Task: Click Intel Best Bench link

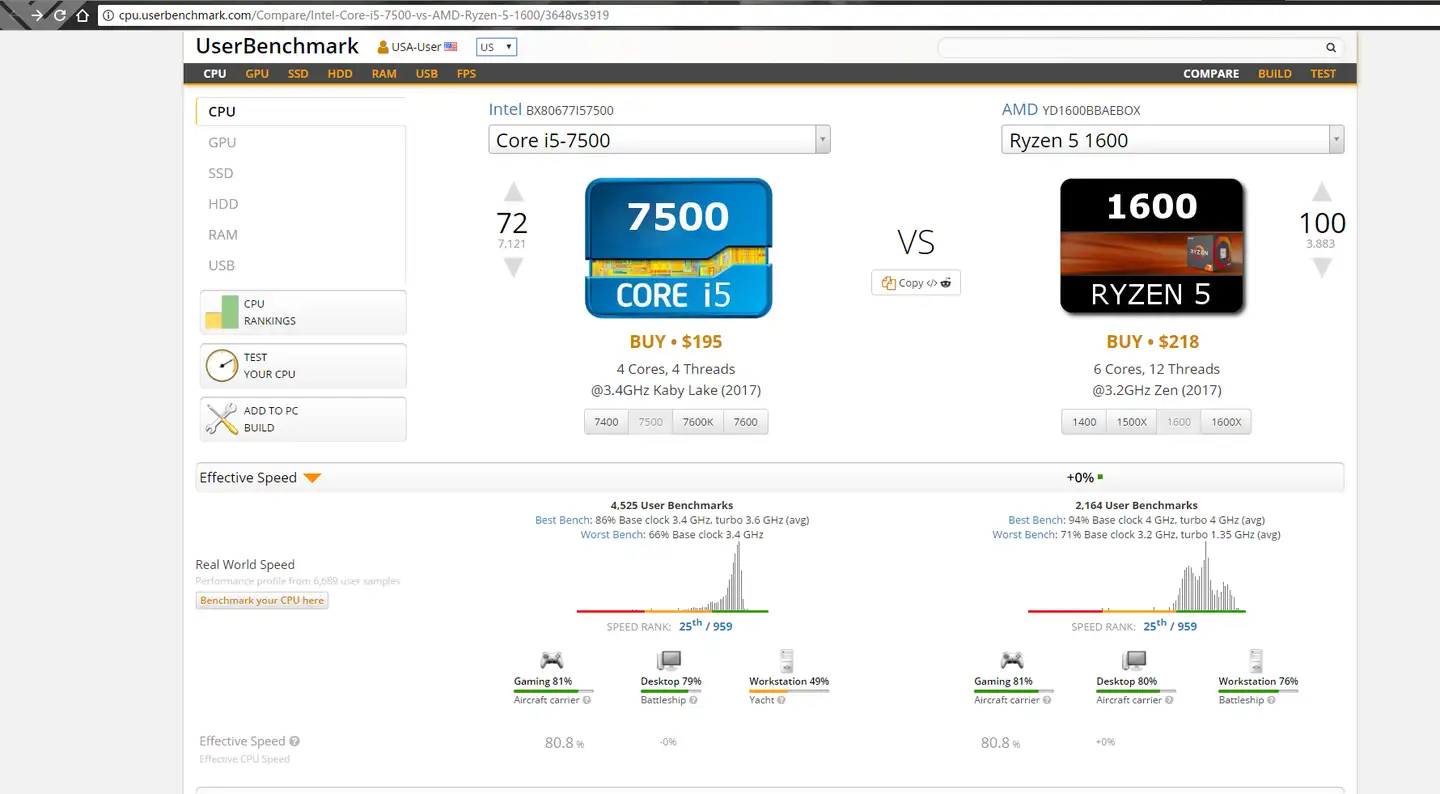Action: [563, 520]
